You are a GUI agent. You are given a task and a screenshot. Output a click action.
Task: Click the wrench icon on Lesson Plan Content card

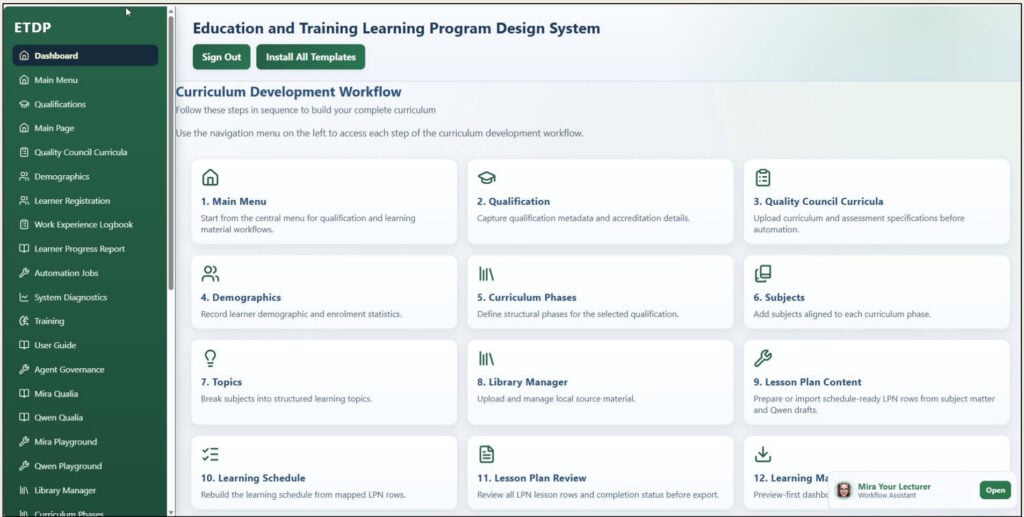tap(763, 358)
